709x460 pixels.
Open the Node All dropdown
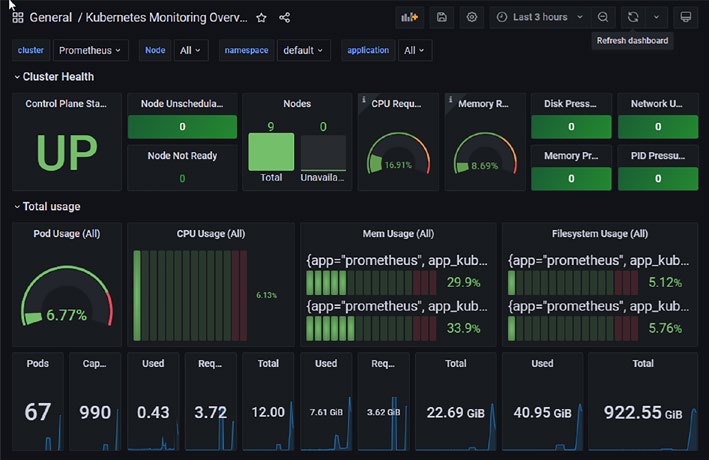190,50
